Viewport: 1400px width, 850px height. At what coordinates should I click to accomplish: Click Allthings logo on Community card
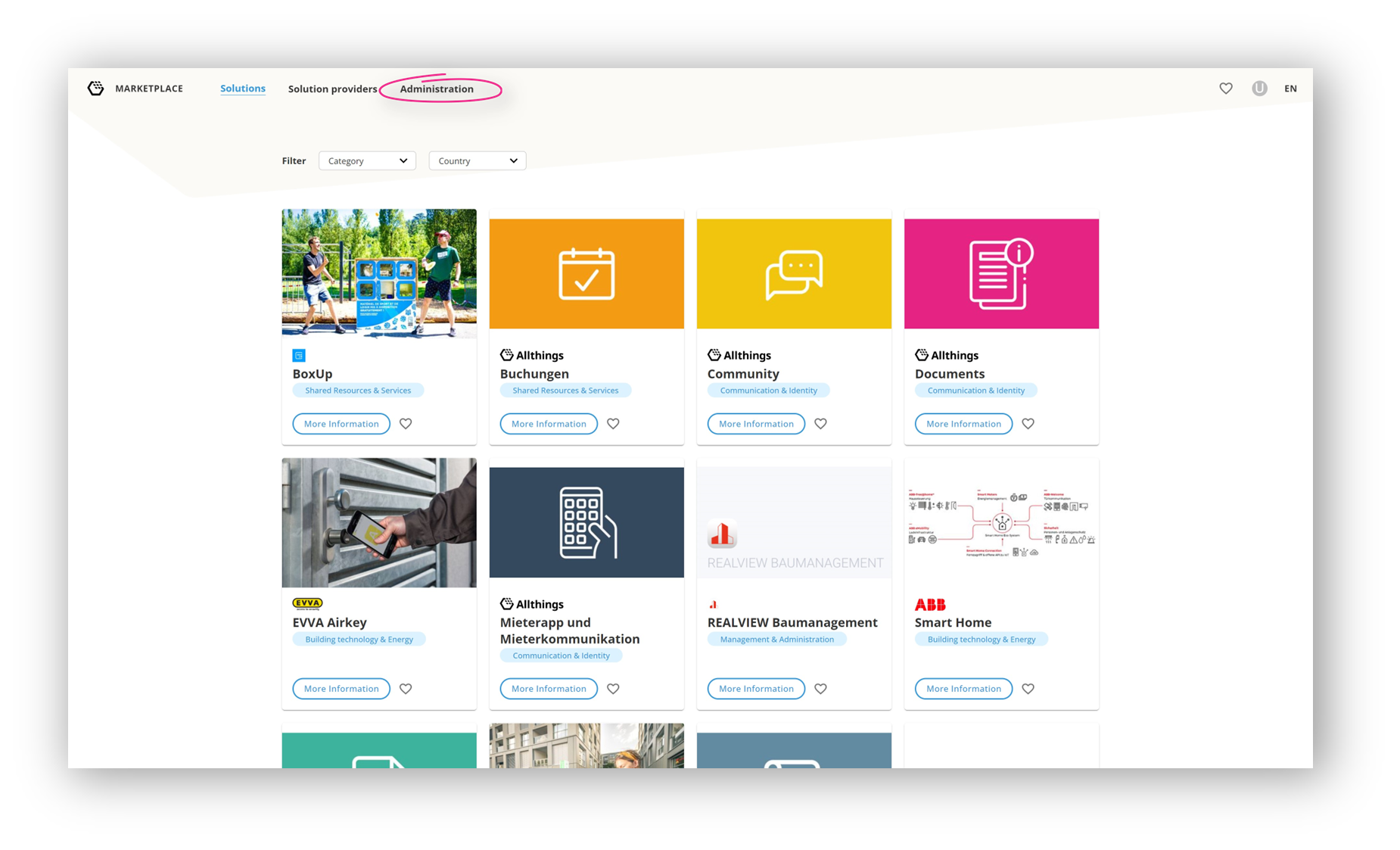coord(739,355)
